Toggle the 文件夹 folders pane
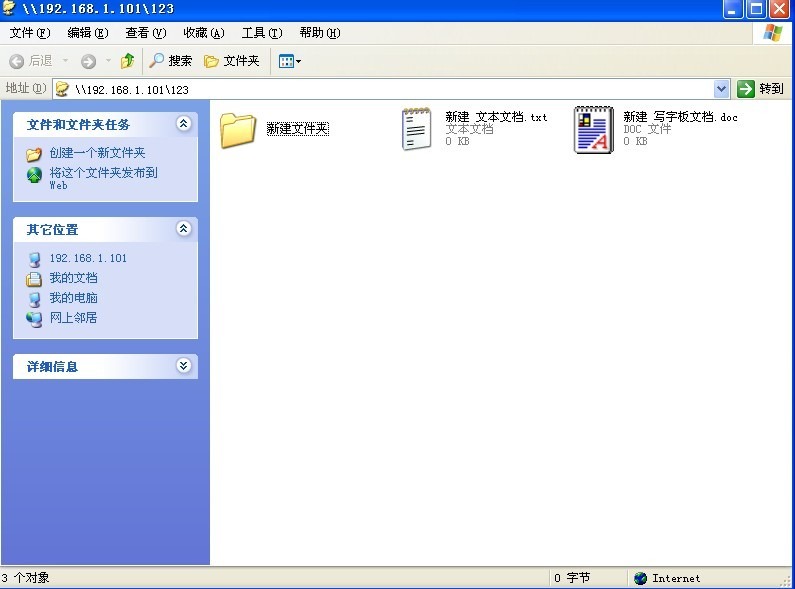Image resolution: width=795 pixels, height=589 pixels. point(232,61)
